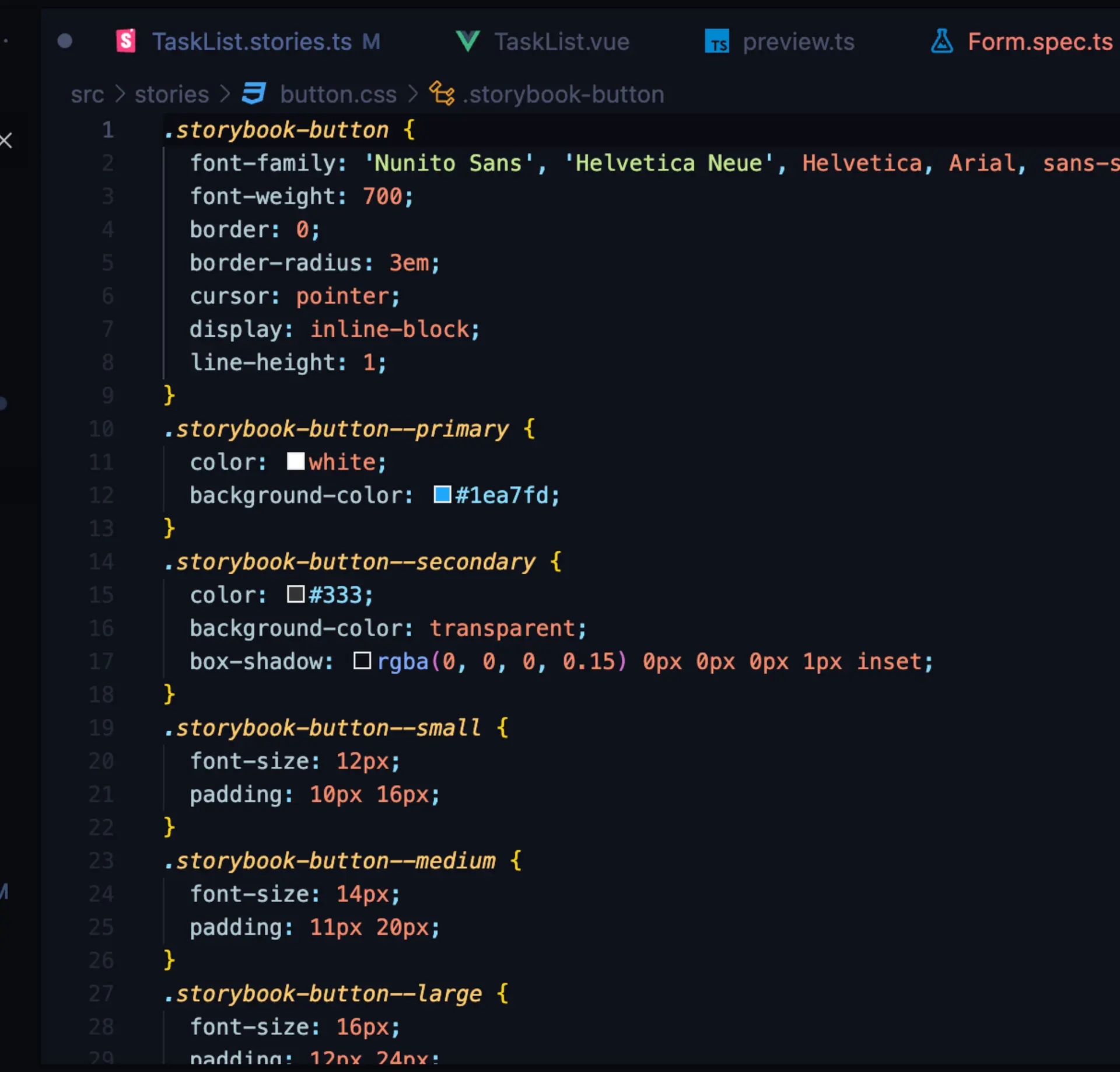The image size is (1120, 1072).
Task: Expand the stories breadcrumb folder
Action: [171, 95]
